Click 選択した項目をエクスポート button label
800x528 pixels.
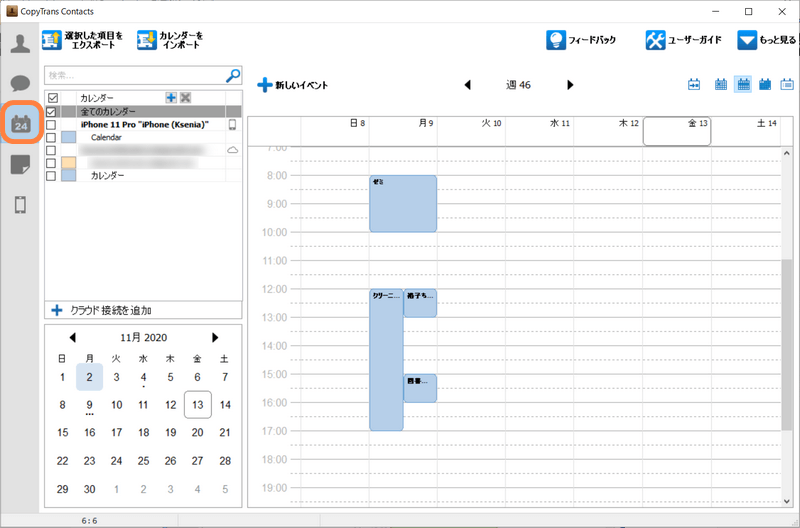click(x=94, y=40)
